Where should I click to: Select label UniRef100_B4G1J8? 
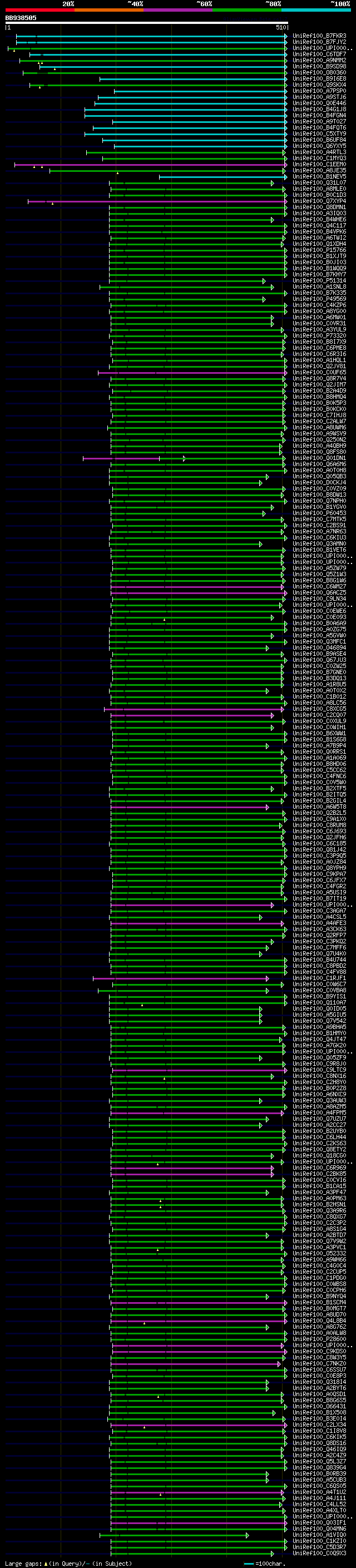(x=319, y=109)
